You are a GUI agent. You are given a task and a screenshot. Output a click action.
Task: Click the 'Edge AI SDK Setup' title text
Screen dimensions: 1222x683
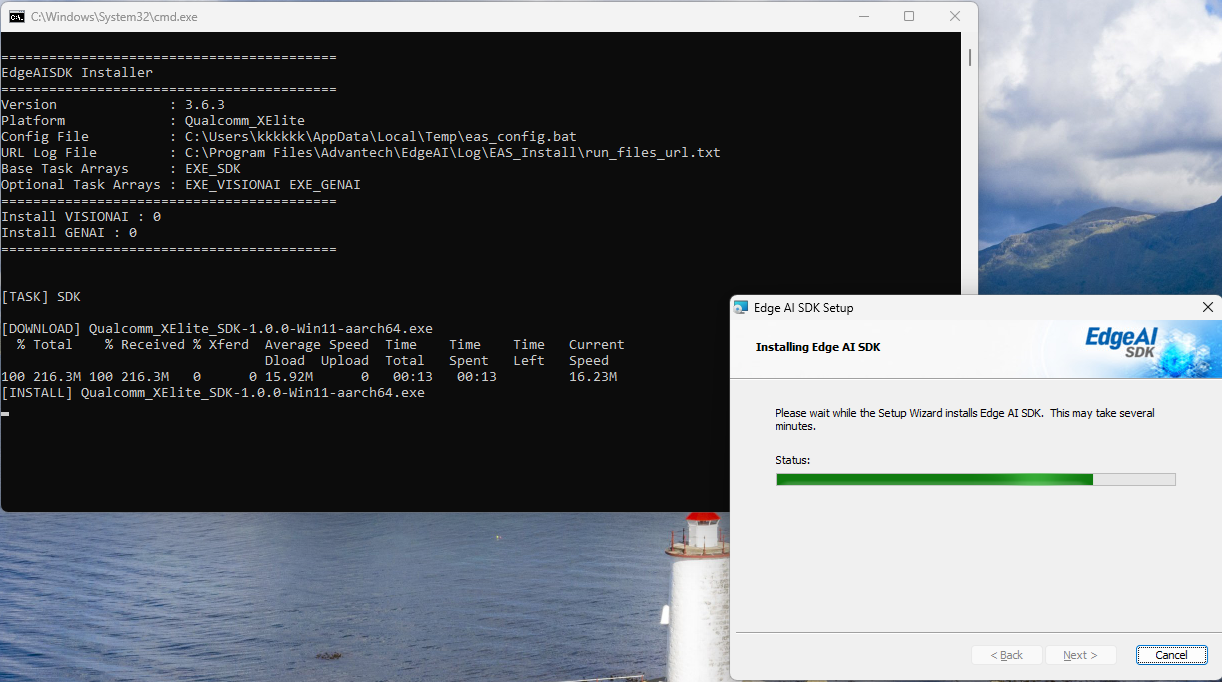[804, 308]
